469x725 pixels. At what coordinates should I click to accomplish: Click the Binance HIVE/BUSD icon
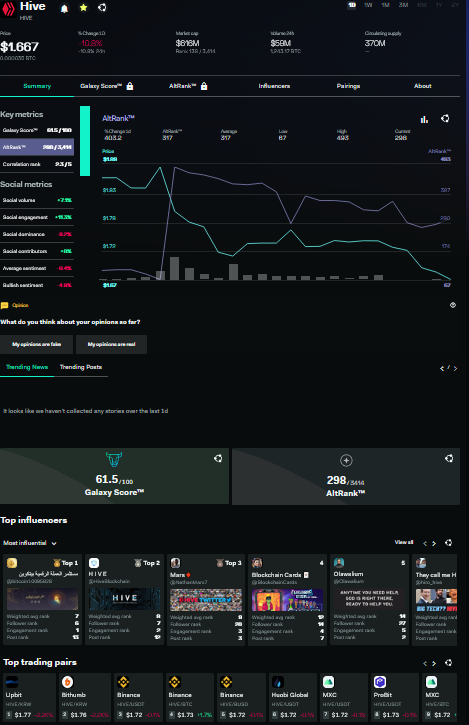coord(226,682)
